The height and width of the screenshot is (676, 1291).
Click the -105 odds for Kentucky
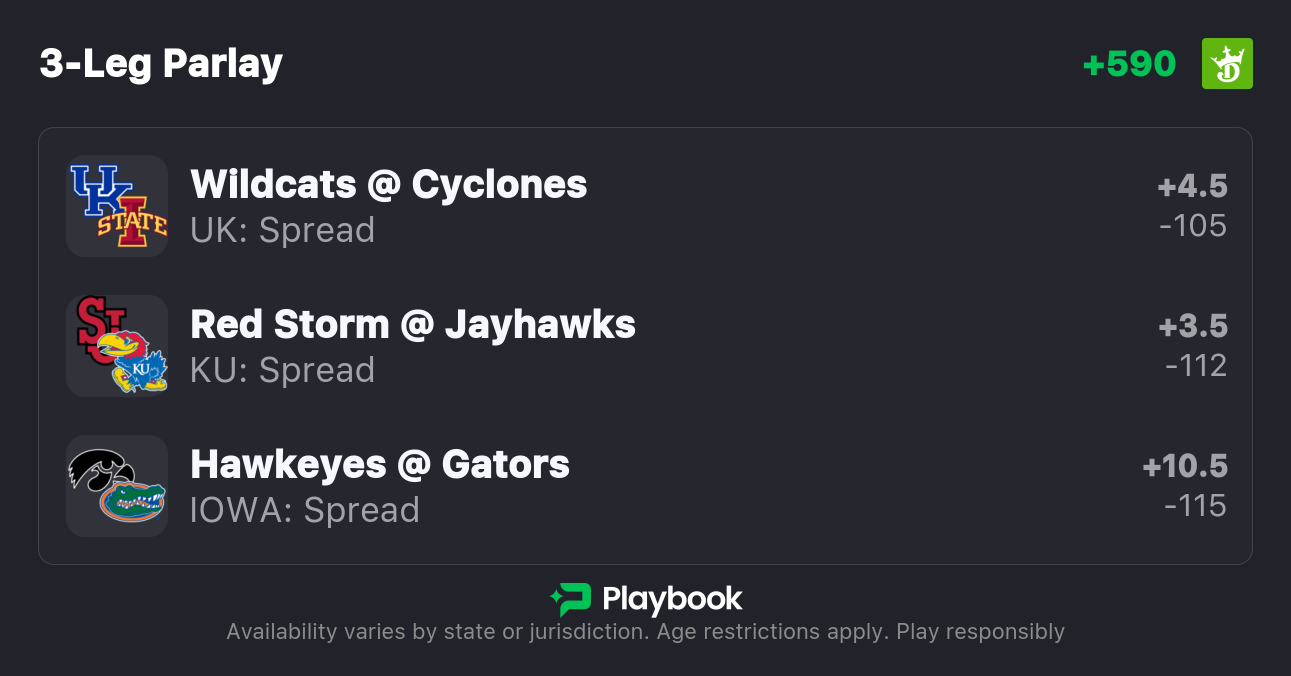point(1193,226)
